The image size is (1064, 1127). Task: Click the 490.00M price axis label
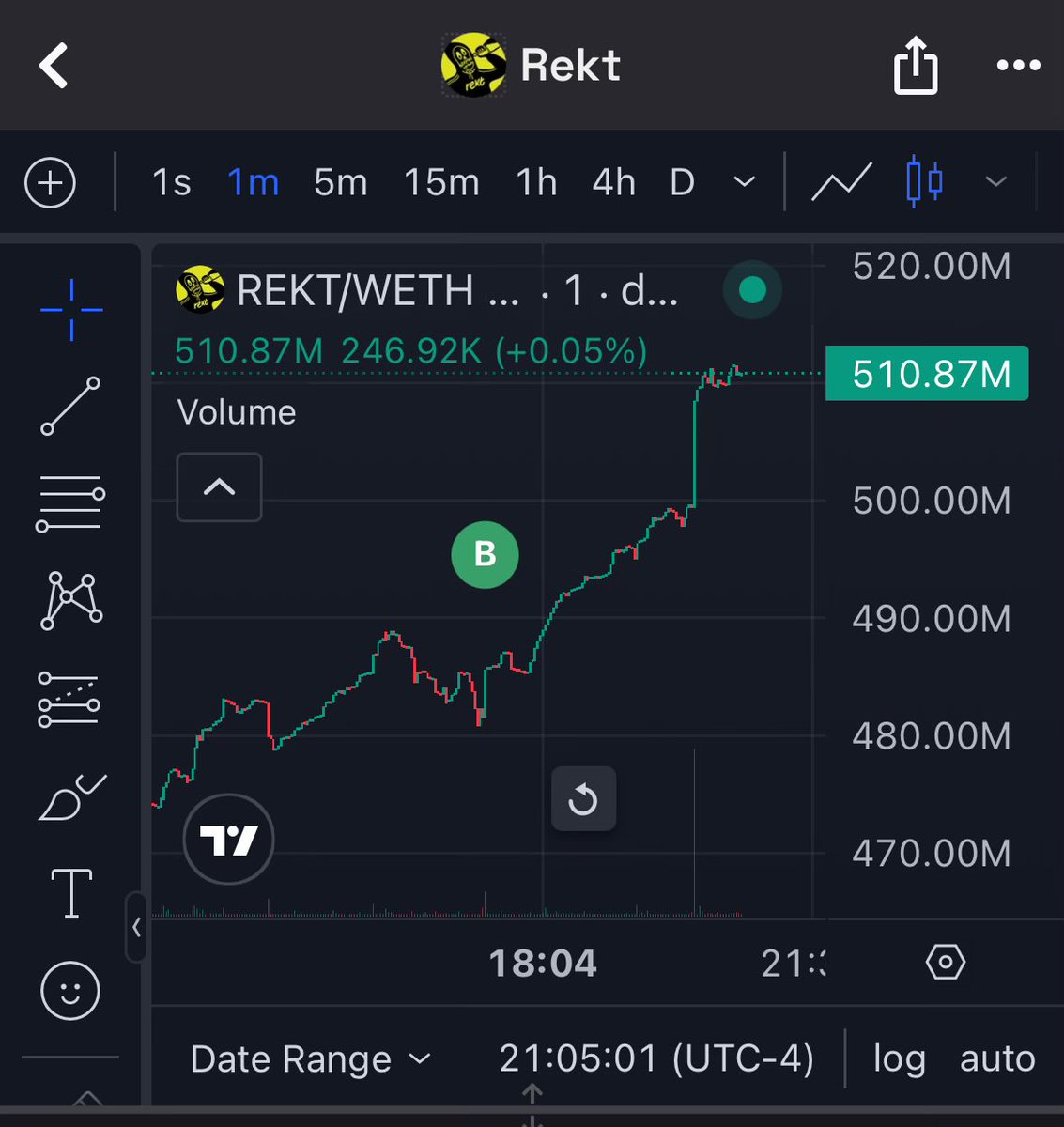(932, 619)
